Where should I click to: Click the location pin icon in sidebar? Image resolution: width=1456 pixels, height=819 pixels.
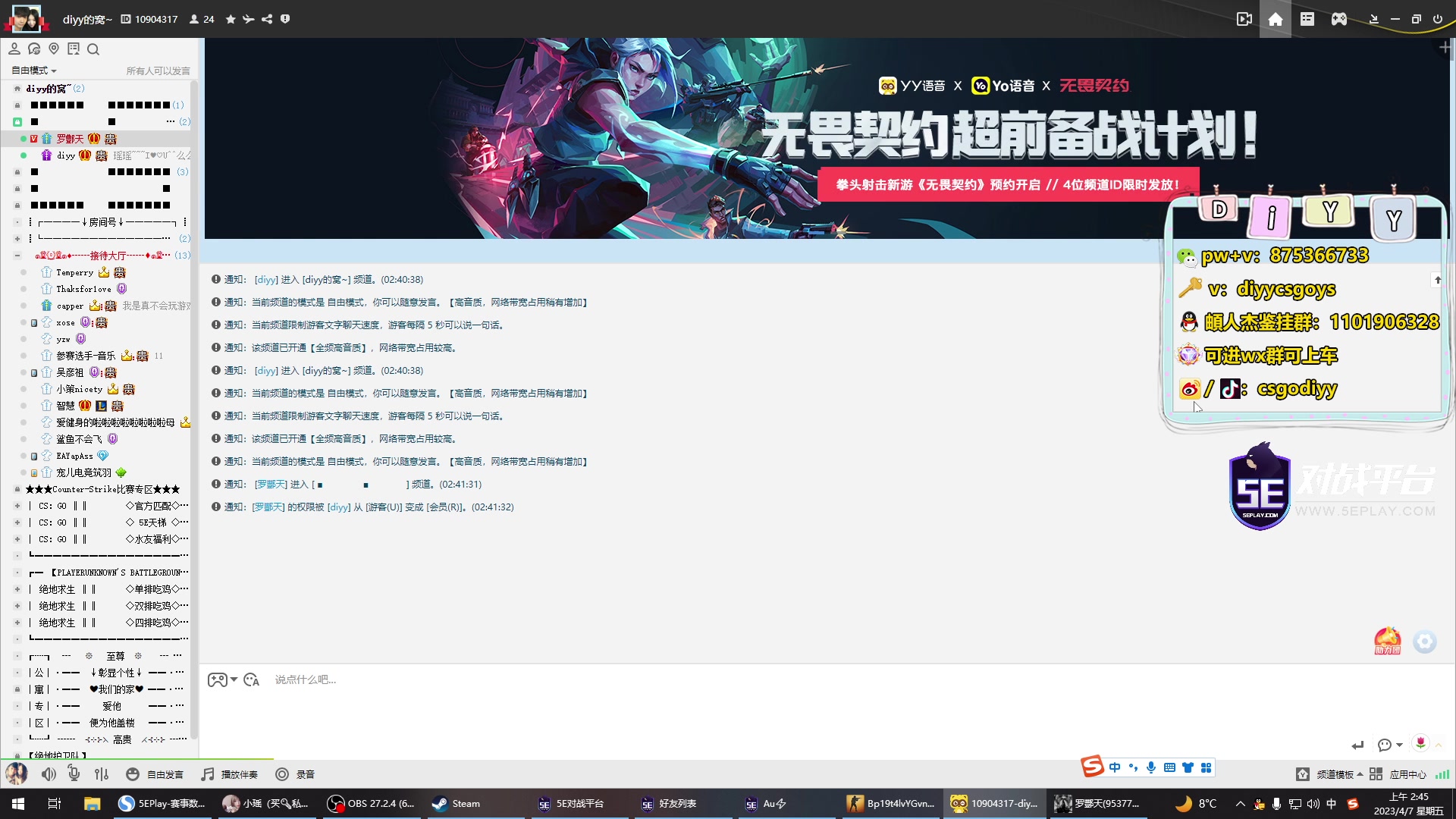[x=54, y=49]
